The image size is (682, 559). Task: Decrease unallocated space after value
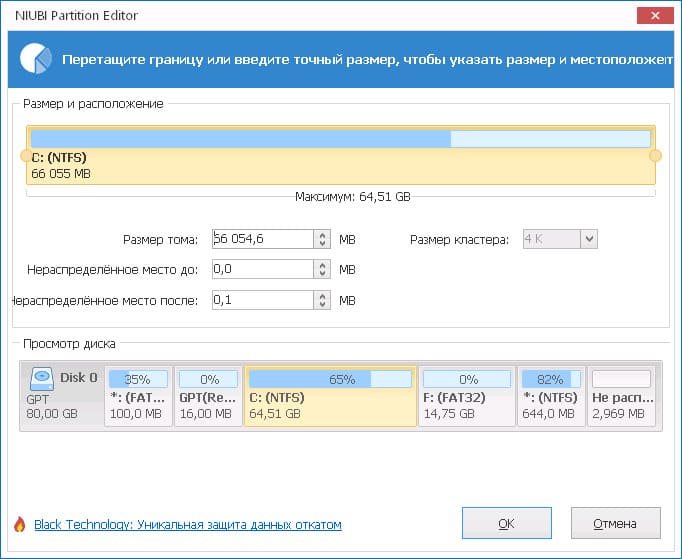tap(322, 305)
